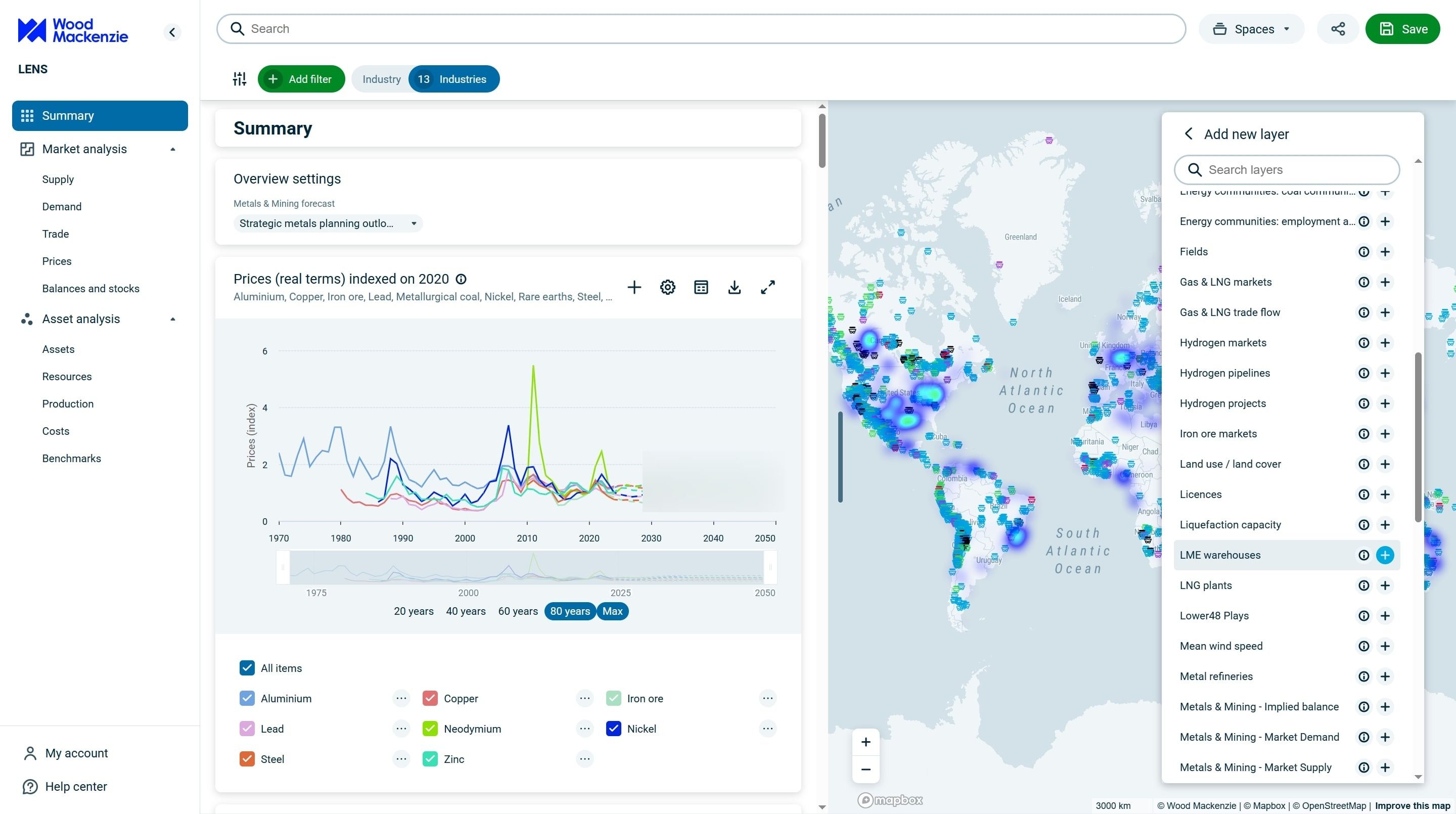
Task: View info for LME warehouses layer
Action: [1364, 555]
